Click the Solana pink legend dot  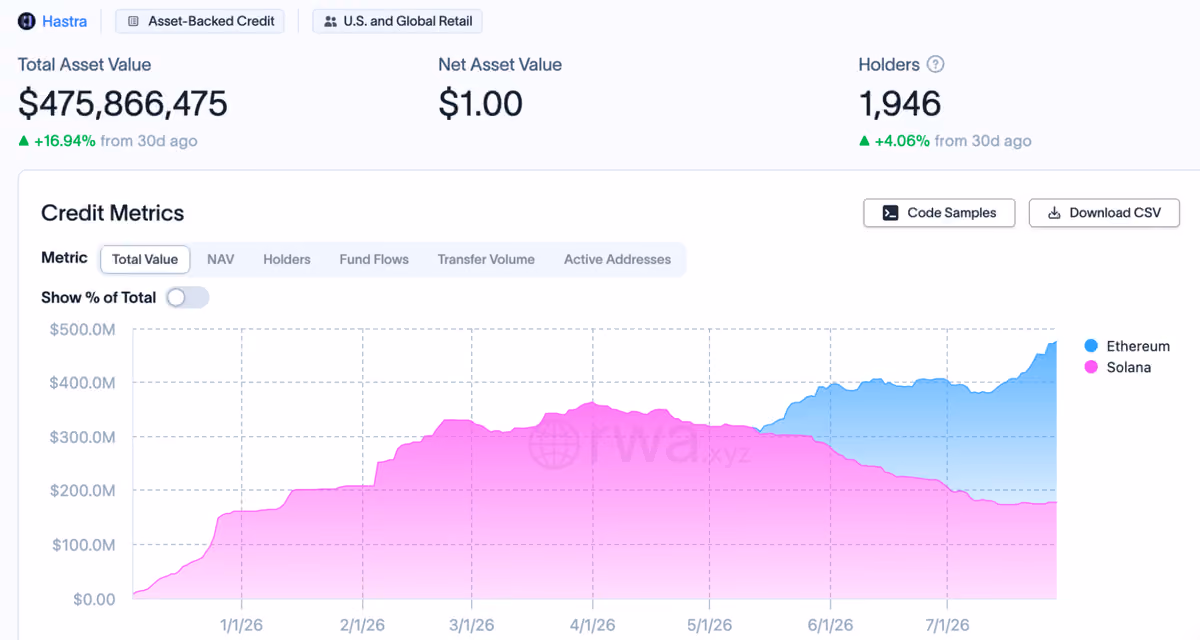tap(1091, 367)
